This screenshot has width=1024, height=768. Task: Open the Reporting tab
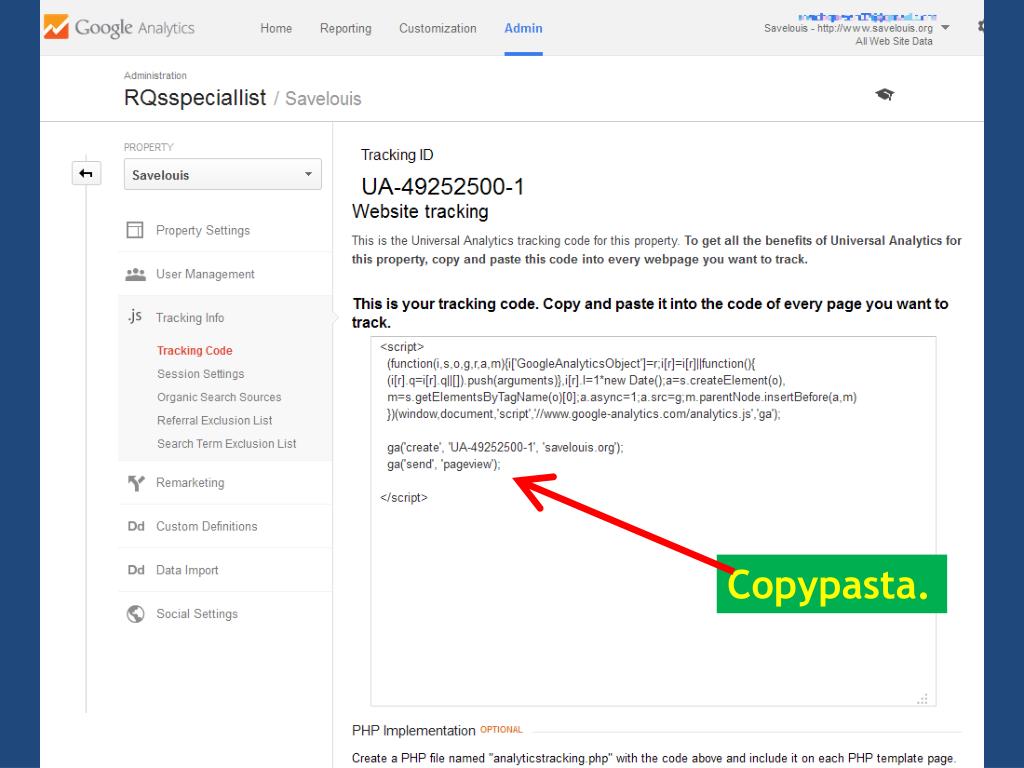click(x=345, y=28)
